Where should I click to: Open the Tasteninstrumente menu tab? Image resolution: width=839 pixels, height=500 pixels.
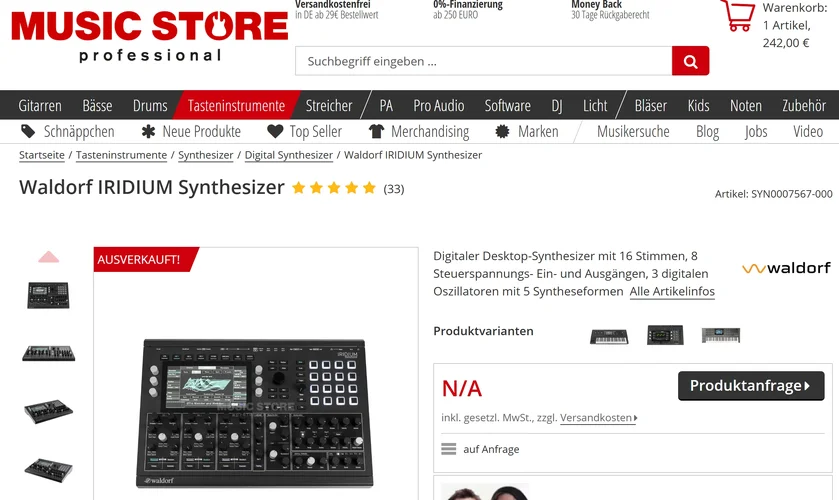236,105
